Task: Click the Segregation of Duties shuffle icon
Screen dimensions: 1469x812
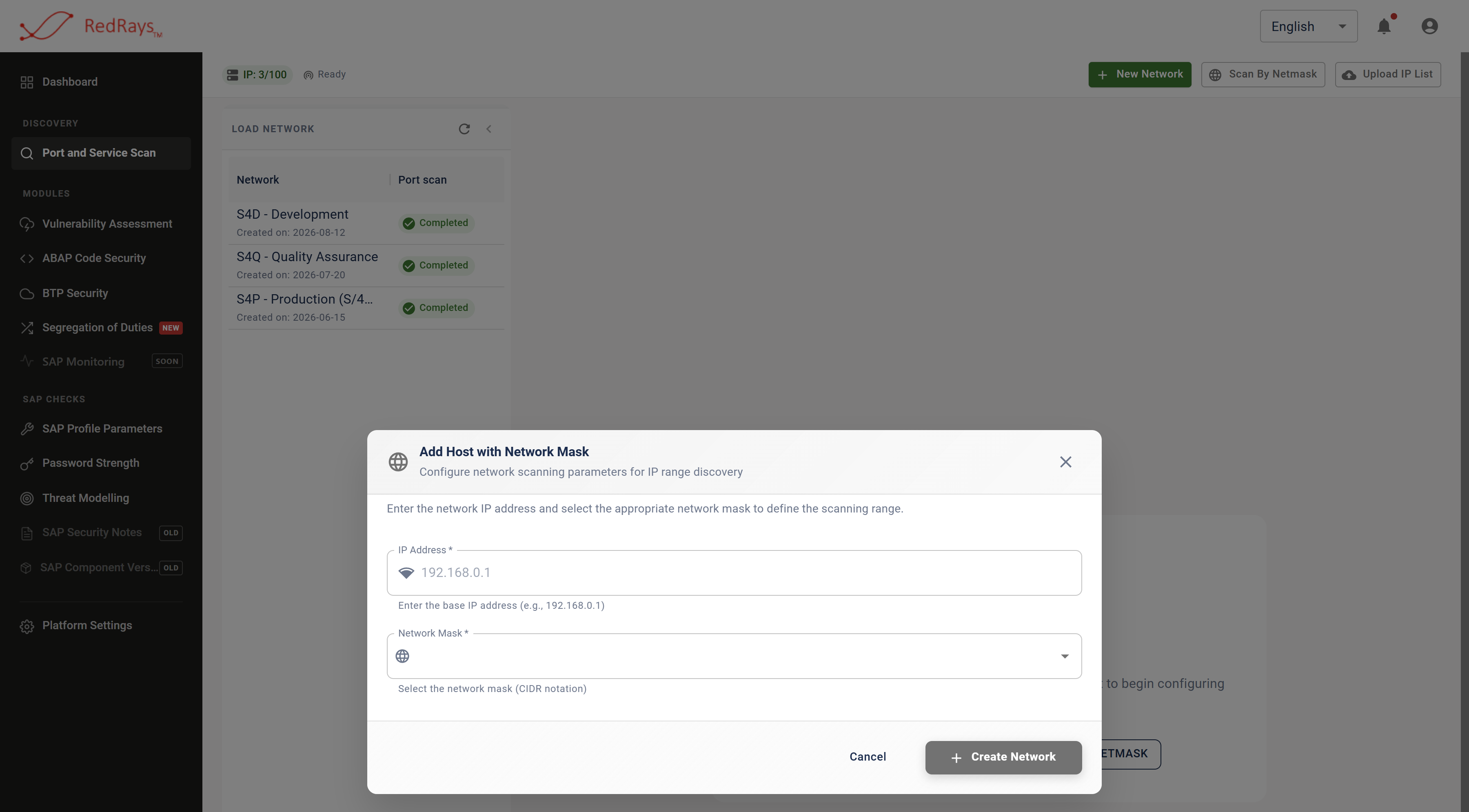Action: click(x=27, y=328)
